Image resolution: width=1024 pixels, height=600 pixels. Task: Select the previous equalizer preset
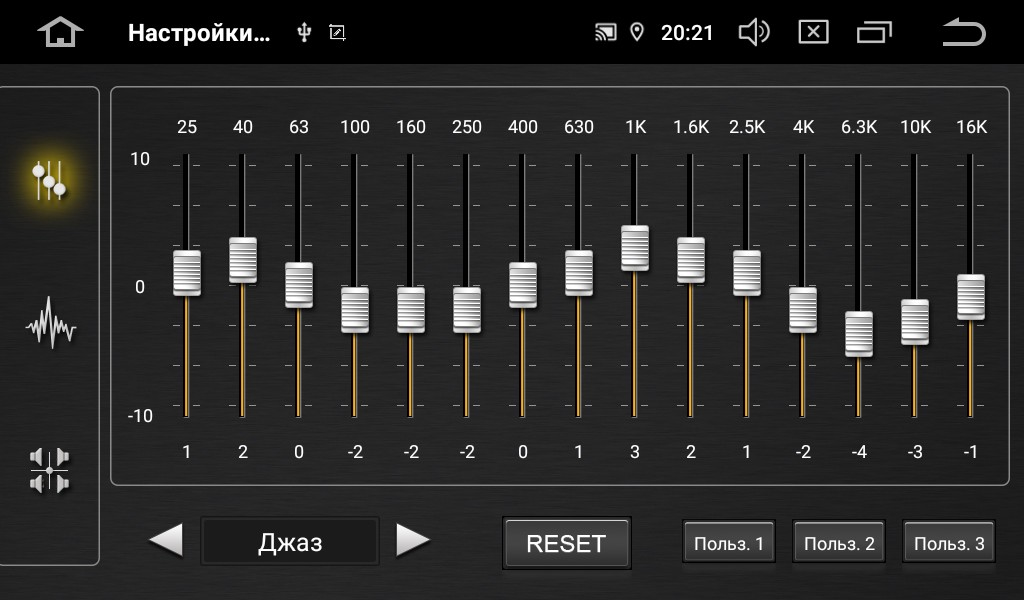pos(166,541)
